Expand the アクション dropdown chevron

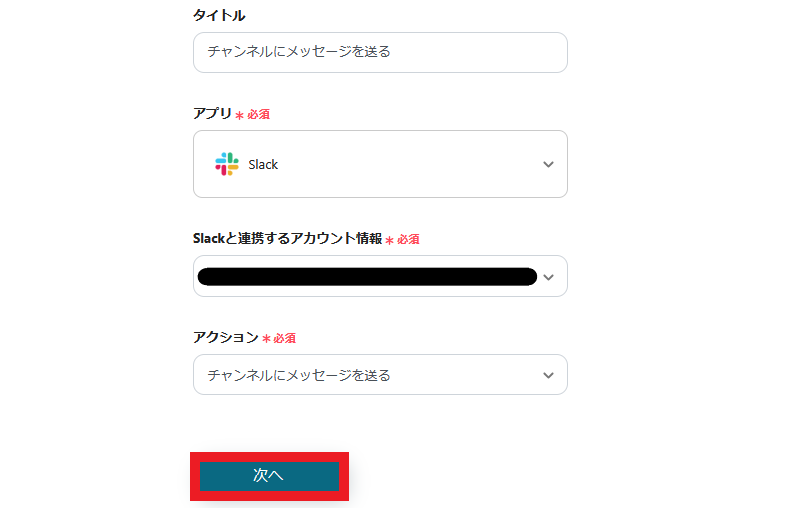(548, 375)
